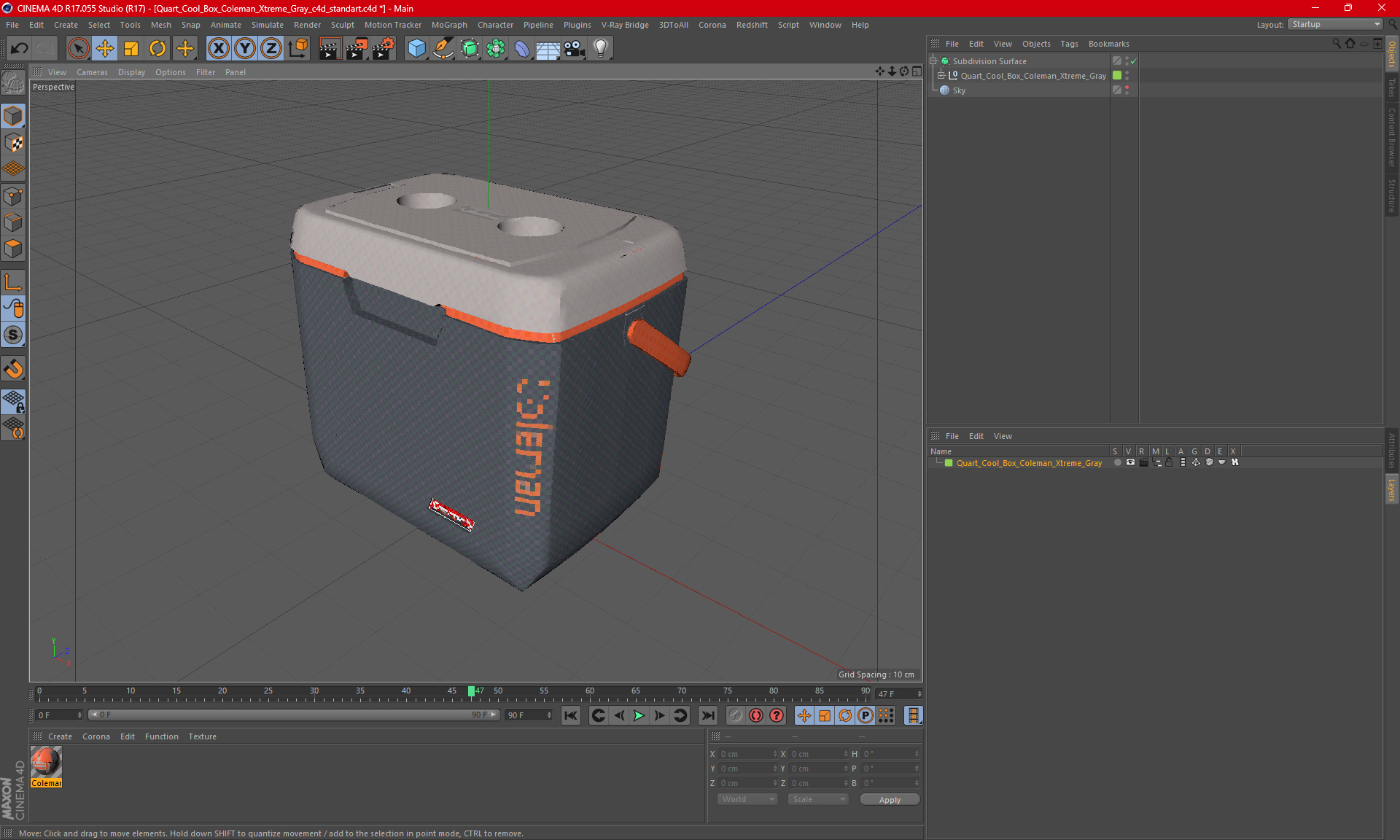Toggle Z axis lock
Screen dimensions: 1400x840
pos(271,49)
